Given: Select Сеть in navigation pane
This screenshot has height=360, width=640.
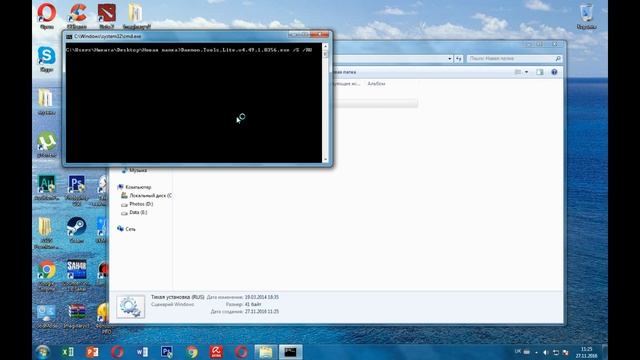Looking at the screenshot, I should coord(127,229).
